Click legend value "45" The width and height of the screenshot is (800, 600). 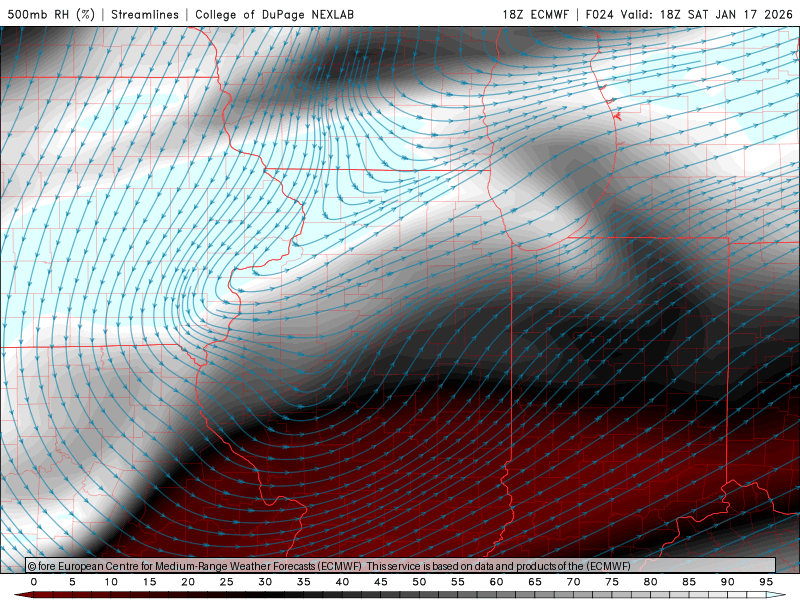click(381, 582)
